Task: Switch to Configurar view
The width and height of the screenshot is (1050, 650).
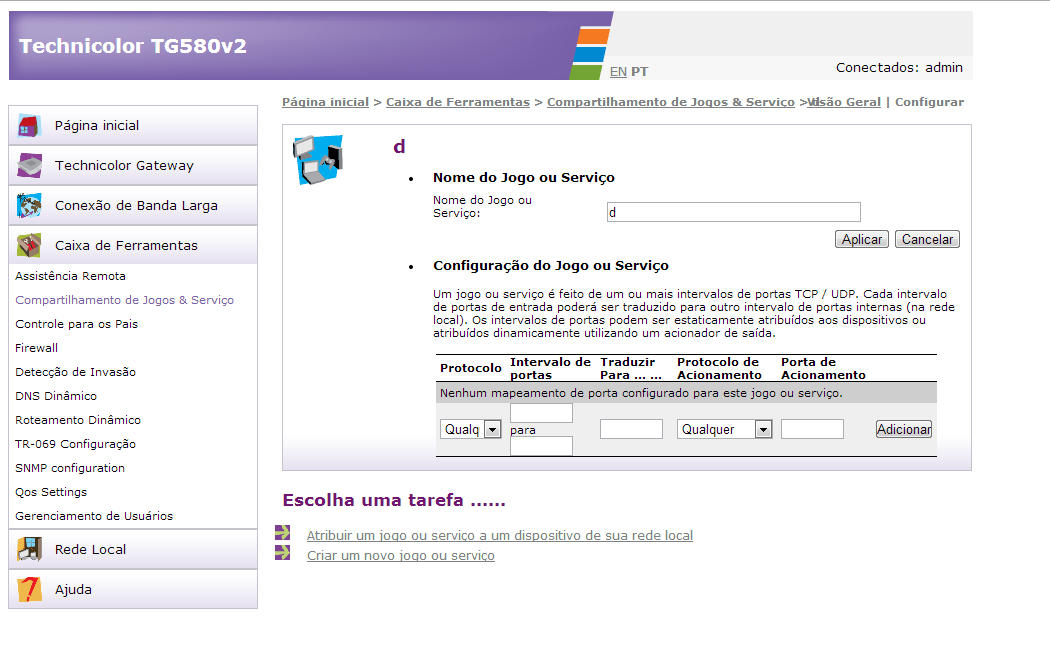Action: pyautogui.click(x=929, y=102)
